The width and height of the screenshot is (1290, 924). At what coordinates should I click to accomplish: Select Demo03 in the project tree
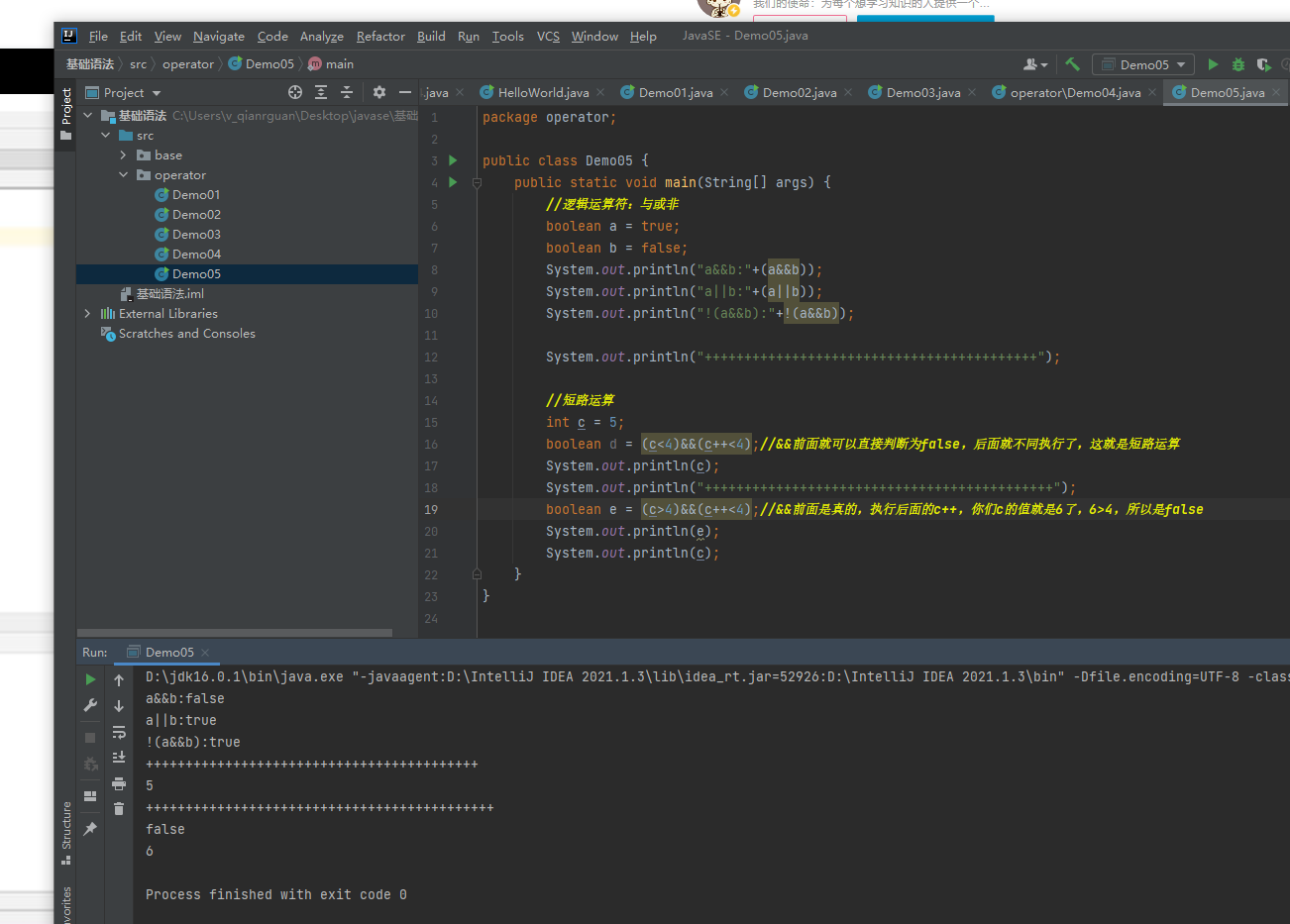tap(196, 235)
